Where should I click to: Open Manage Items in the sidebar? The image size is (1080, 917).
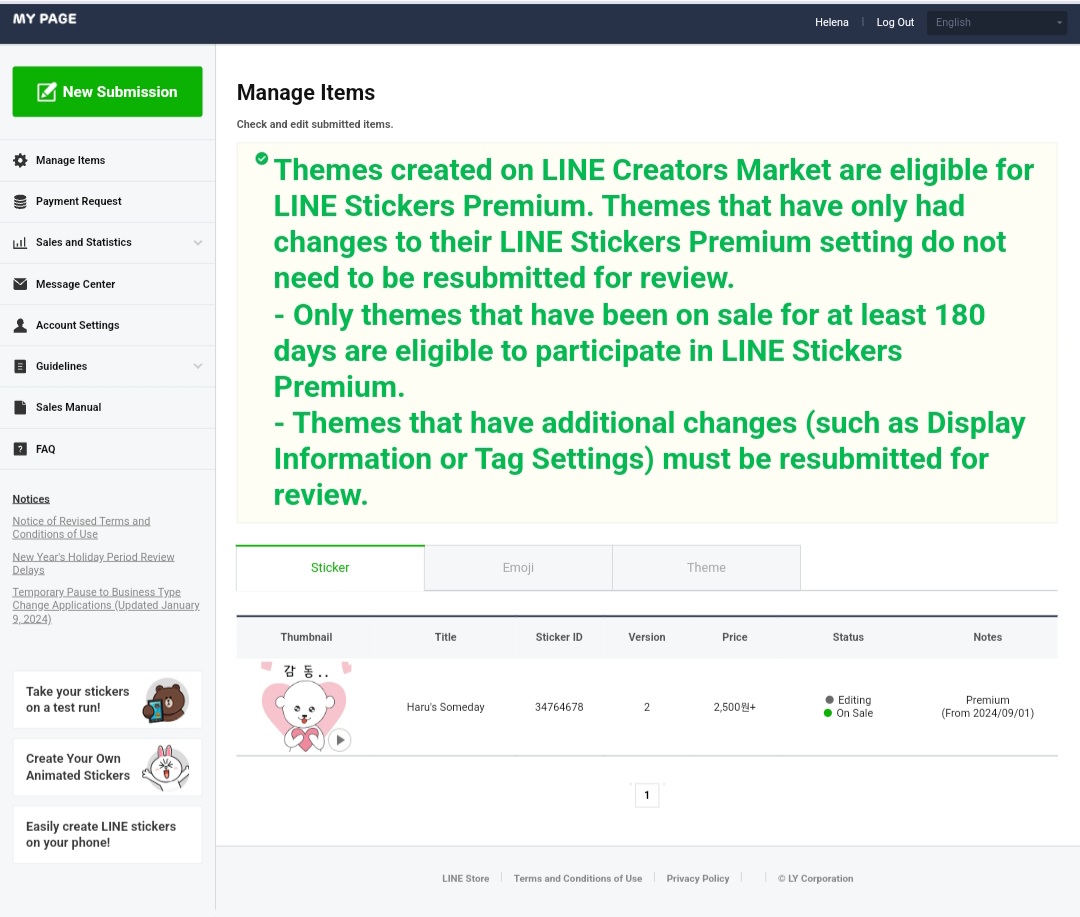point(107,161)
